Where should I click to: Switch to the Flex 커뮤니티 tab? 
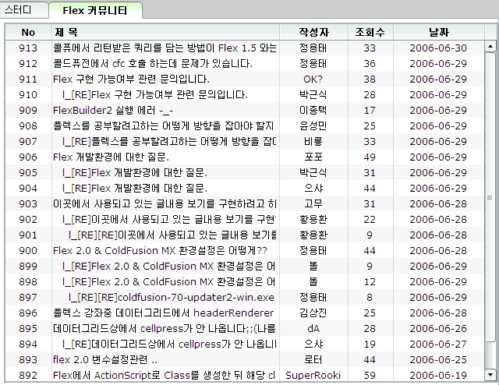point(95,10)
